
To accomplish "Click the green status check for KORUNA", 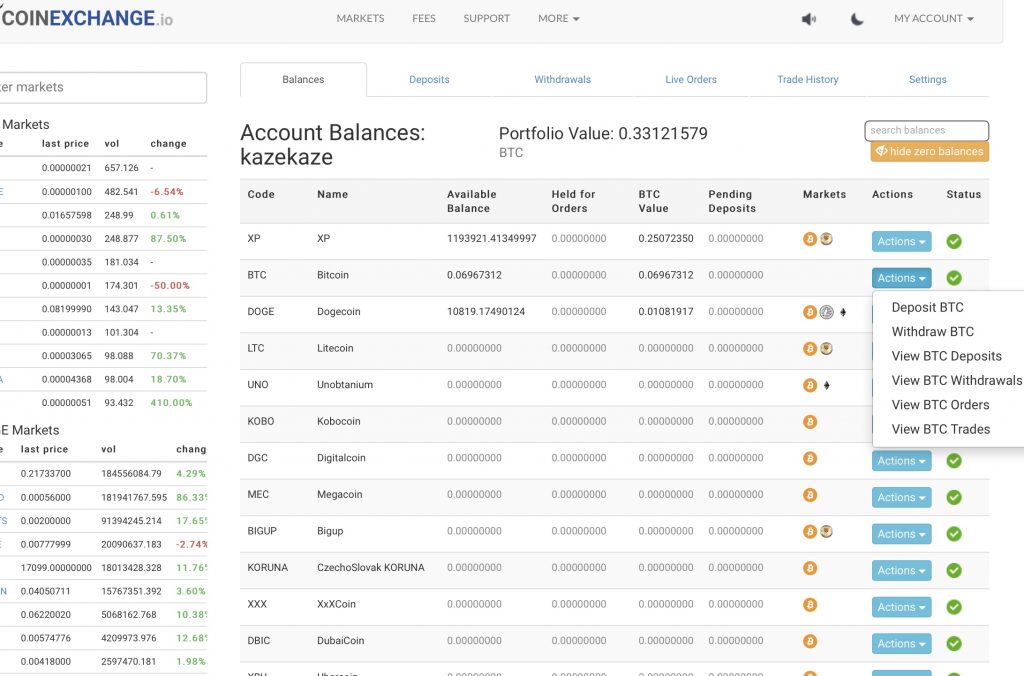I will tap(954, 571).
